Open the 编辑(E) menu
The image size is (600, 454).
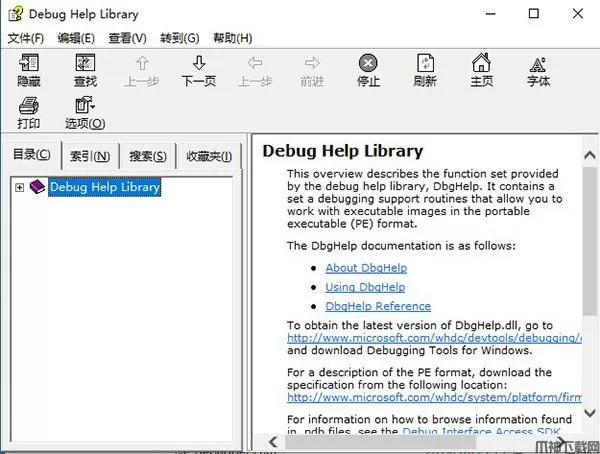pyautogui.click(x=76, y=38)
